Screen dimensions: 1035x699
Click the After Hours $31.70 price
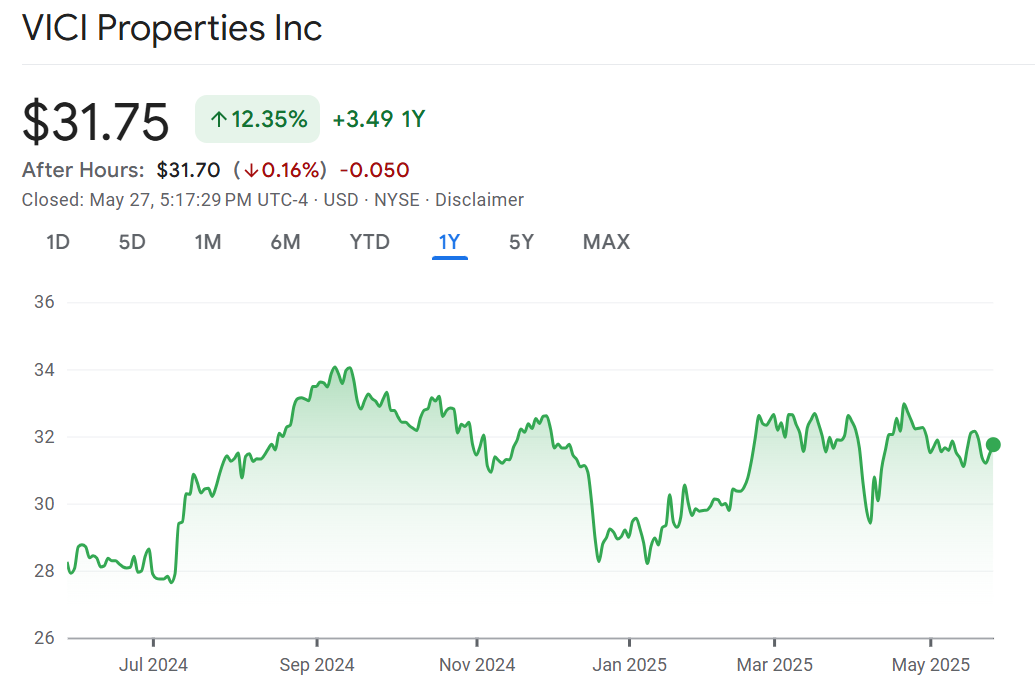[188, 171]
